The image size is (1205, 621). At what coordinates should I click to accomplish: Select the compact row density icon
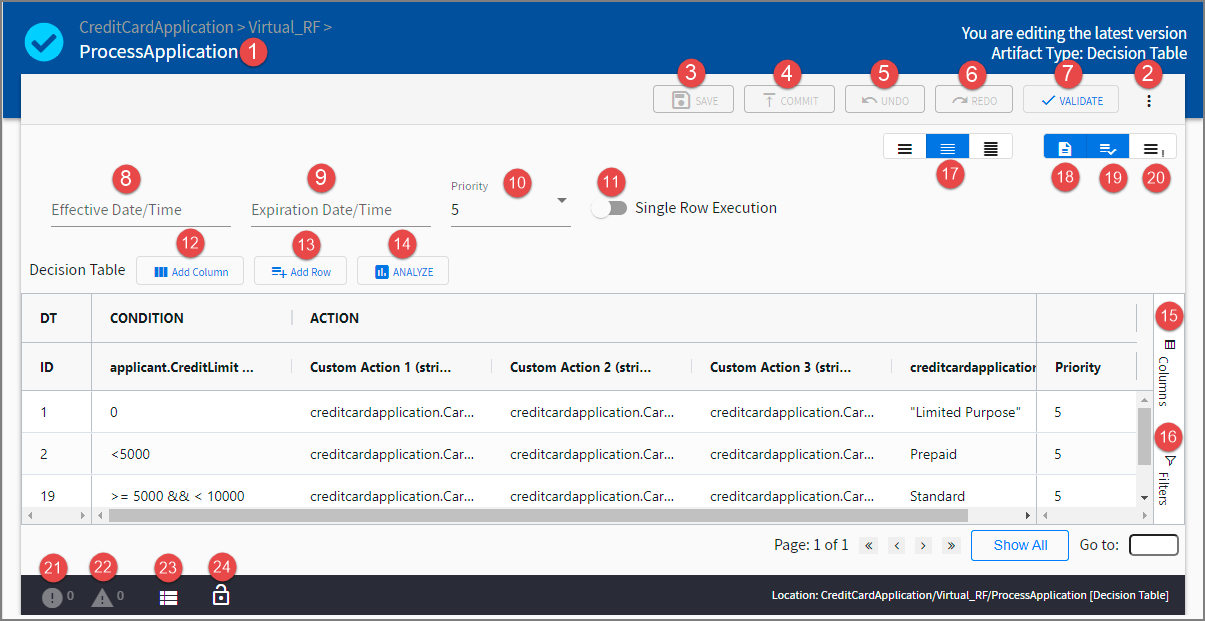tap(990, 148)
